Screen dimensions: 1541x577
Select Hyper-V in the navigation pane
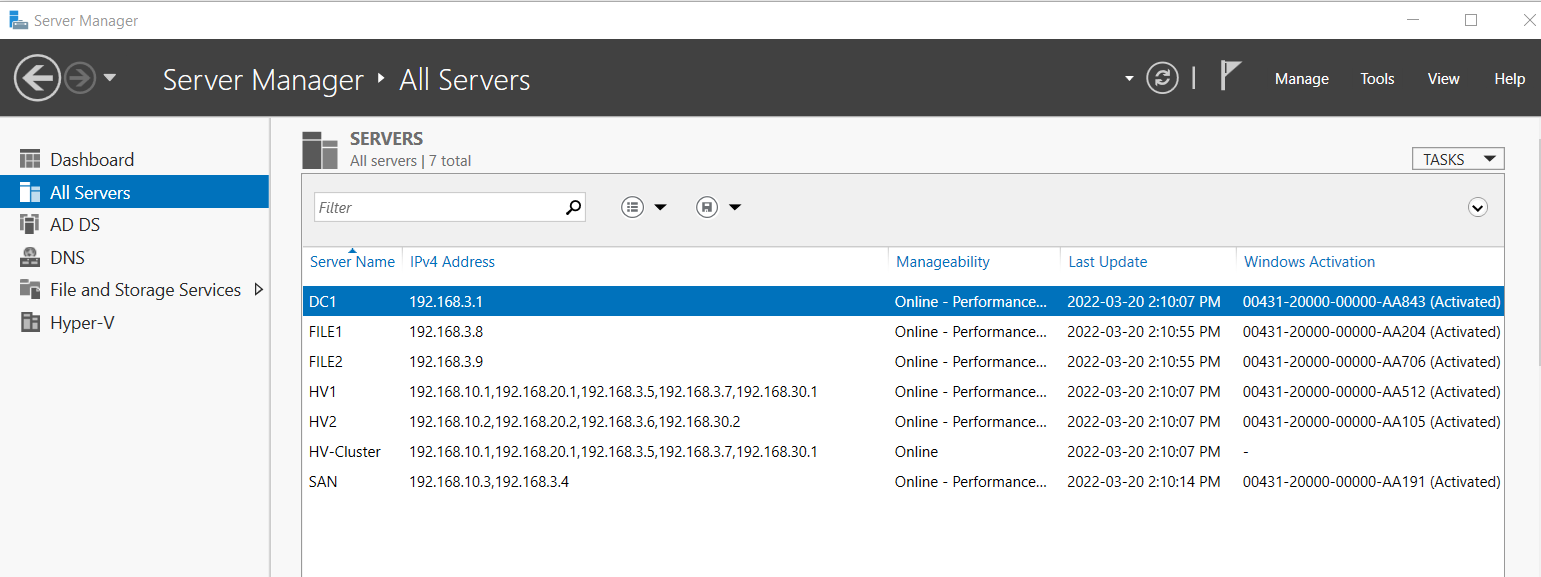point(82,323)
